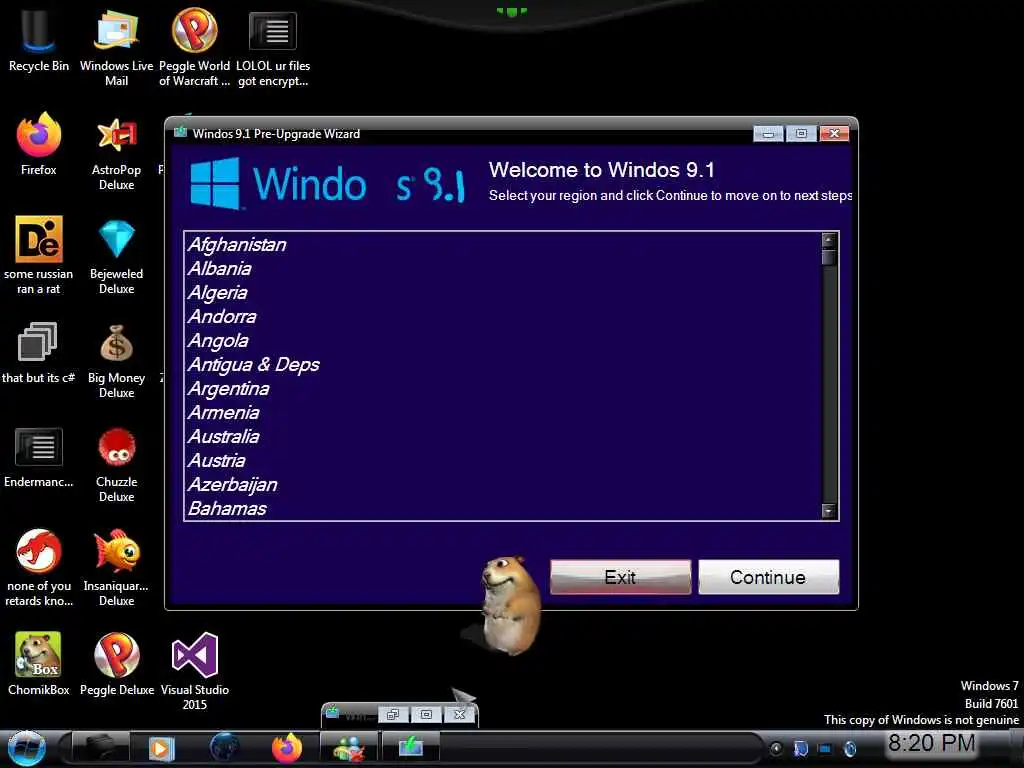Select Austria in the region list
This screenshot has width=1024, height=768.
pos(502,460)
